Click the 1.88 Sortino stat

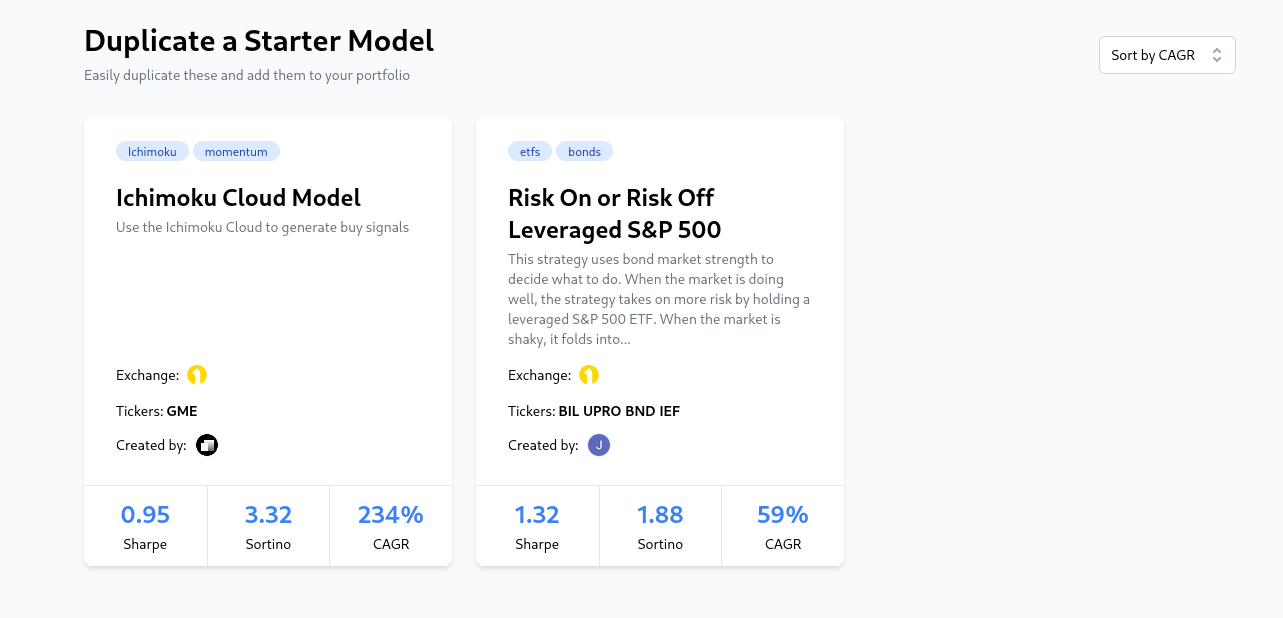(660, 514)
